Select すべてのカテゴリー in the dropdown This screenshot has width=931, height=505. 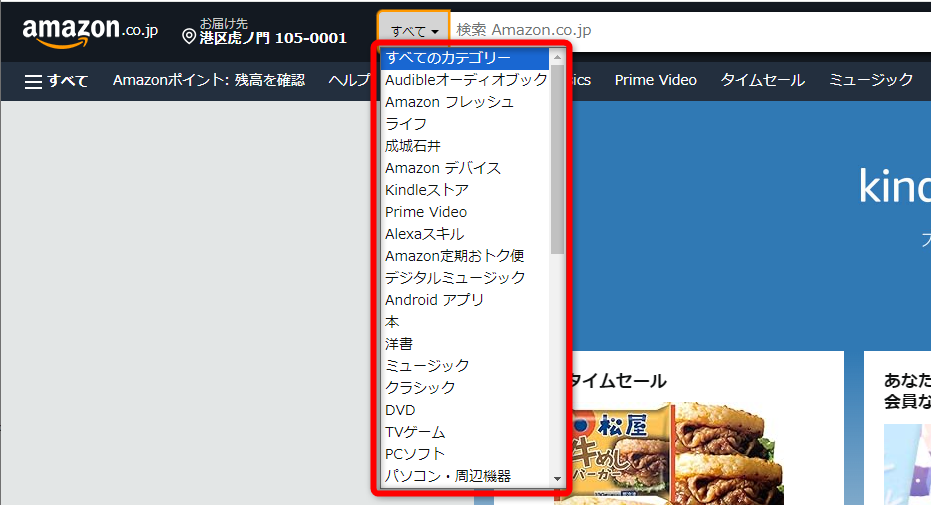pyautogui.click(x=466, y=58)
